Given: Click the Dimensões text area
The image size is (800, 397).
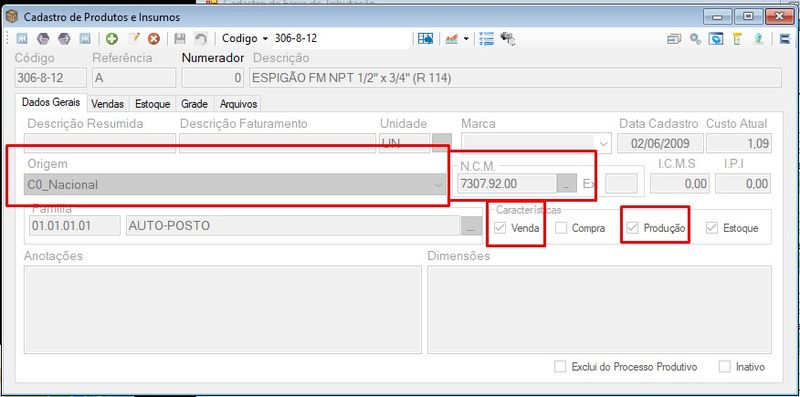Looking at the screenshot, I should tap(599, 310).
